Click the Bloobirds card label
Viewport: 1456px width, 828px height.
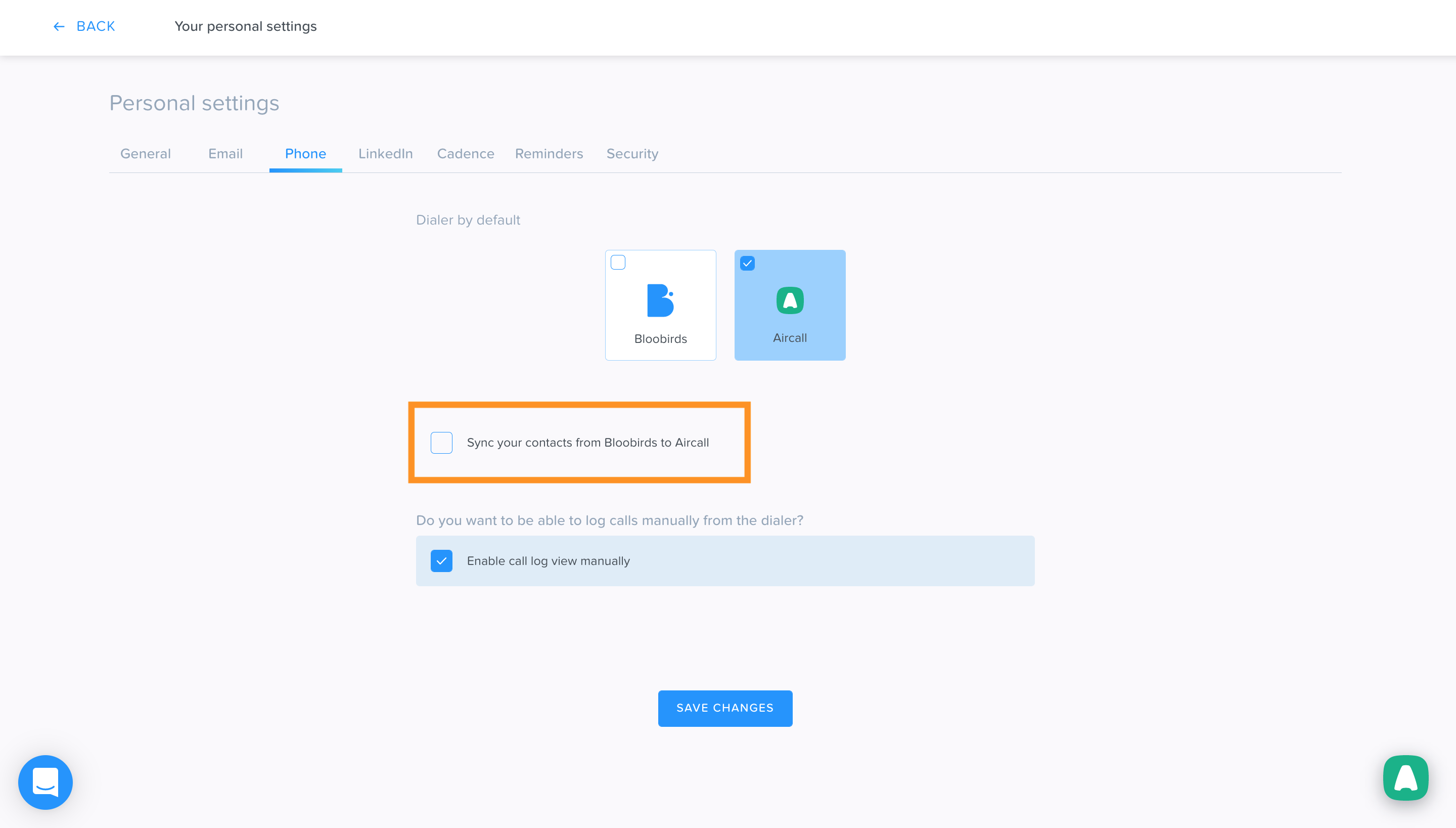[660, 339]
